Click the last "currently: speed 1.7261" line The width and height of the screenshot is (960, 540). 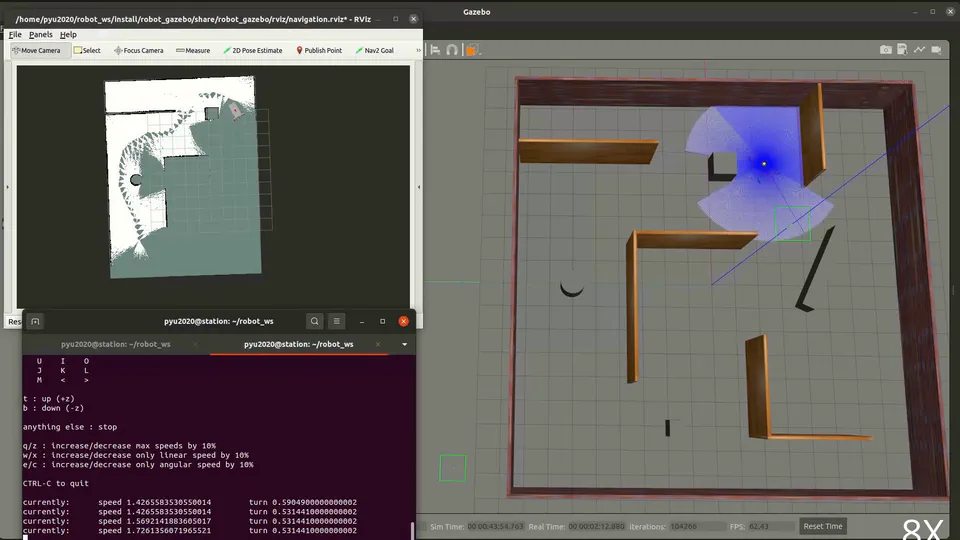point(190,531)
